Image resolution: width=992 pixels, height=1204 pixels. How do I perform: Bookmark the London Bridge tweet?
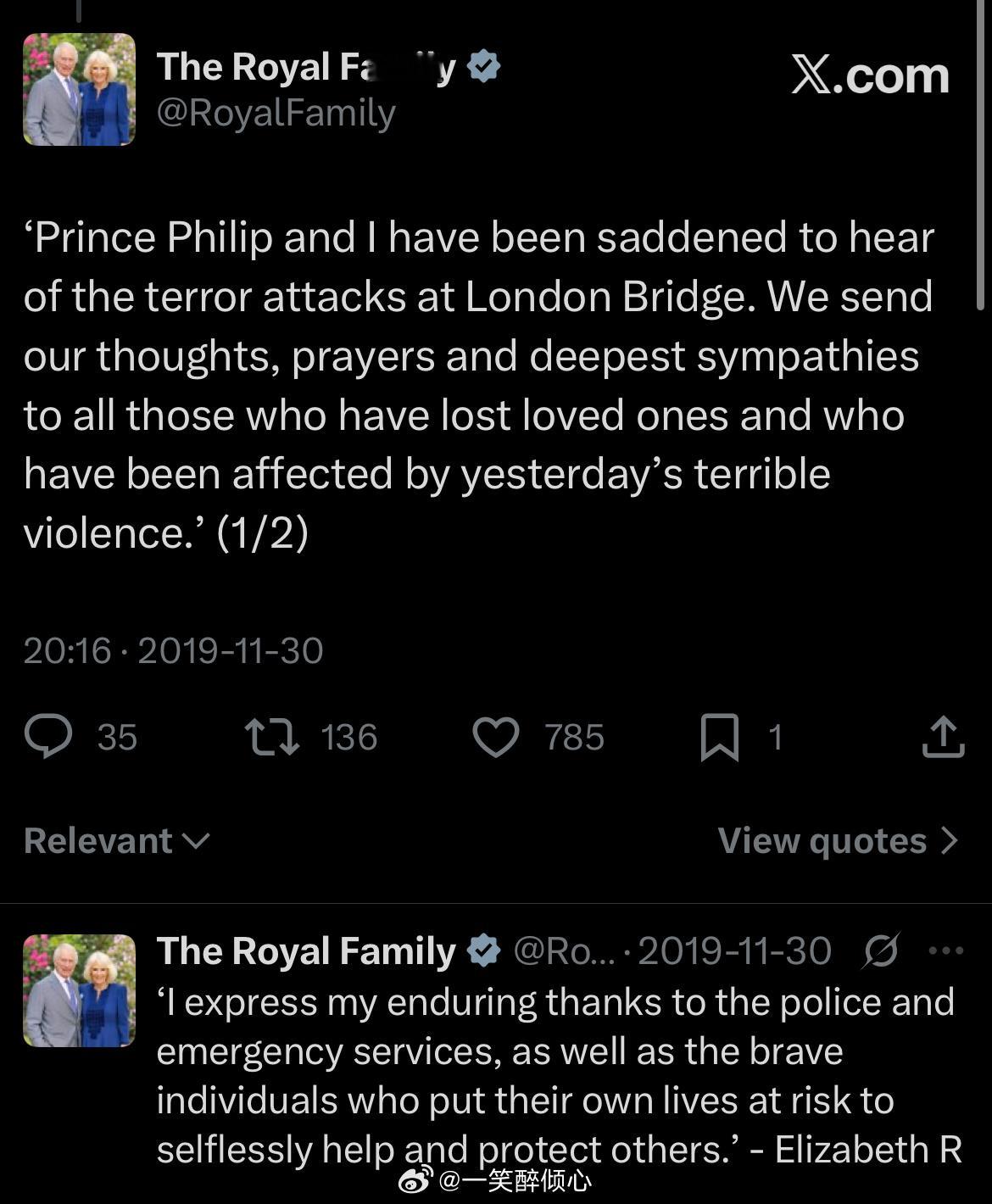(719, 736)
